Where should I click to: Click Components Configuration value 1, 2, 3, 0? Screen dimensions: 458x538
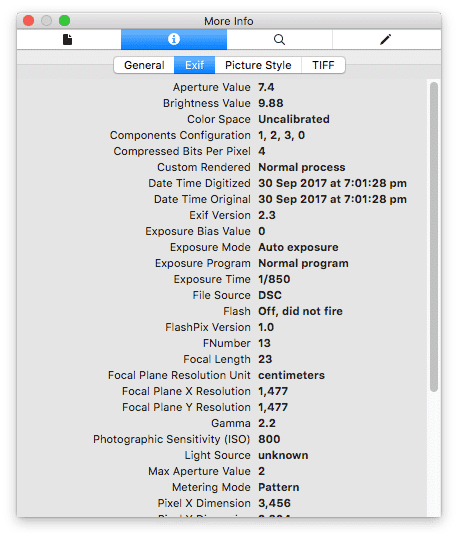[281, 135]
